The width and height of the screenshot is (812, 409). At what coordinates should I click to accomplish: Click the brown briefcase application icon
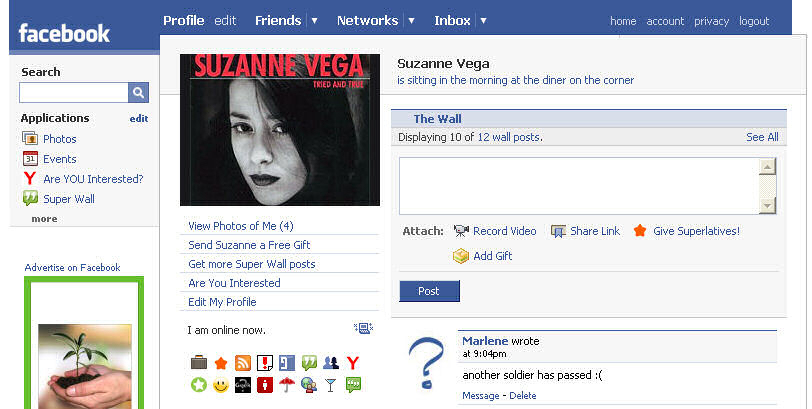tap(198, 363)
